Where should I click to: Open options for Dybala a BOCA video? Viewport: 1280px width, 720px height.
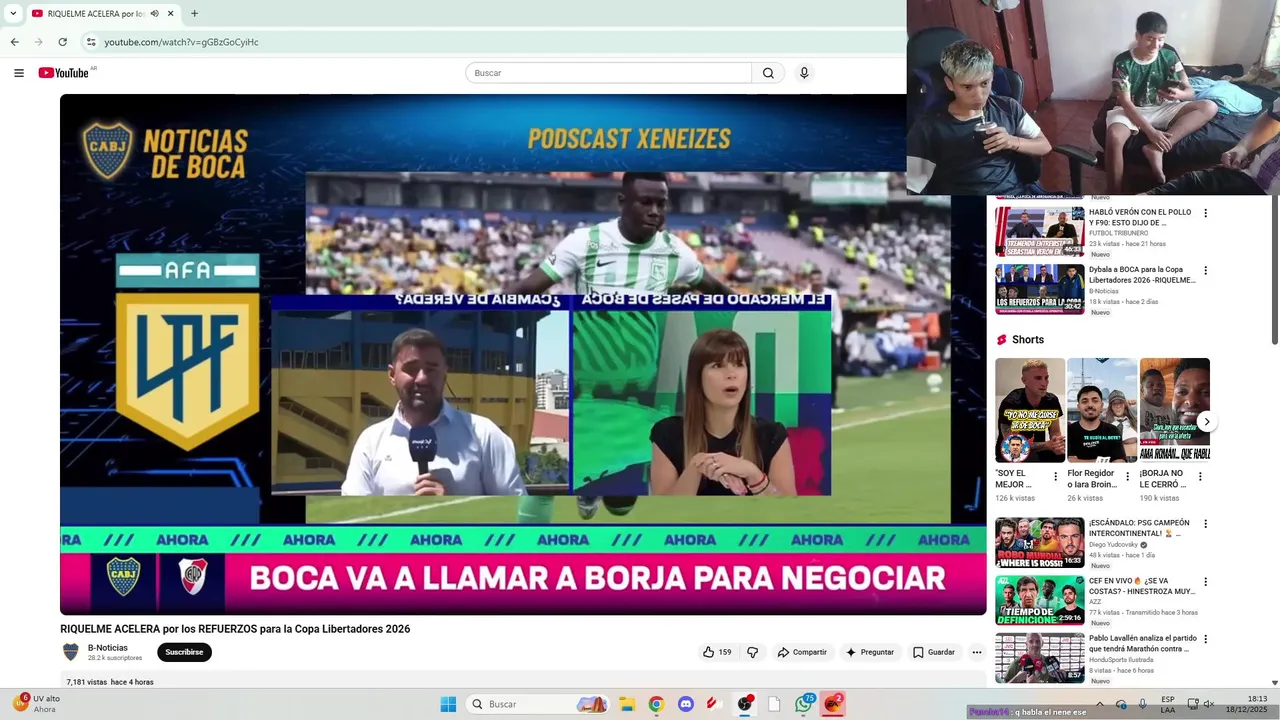click(1205, 270)
